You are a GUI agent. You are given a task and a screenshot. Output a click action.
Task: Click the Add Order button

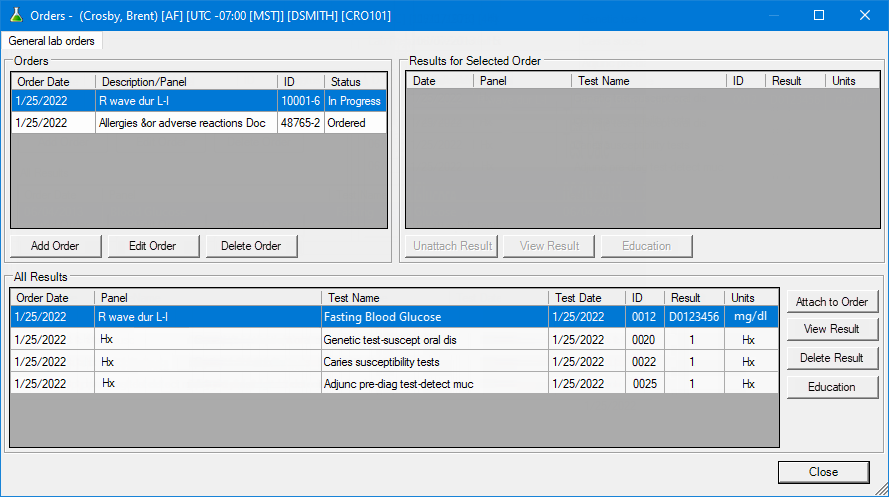point(55,246)
